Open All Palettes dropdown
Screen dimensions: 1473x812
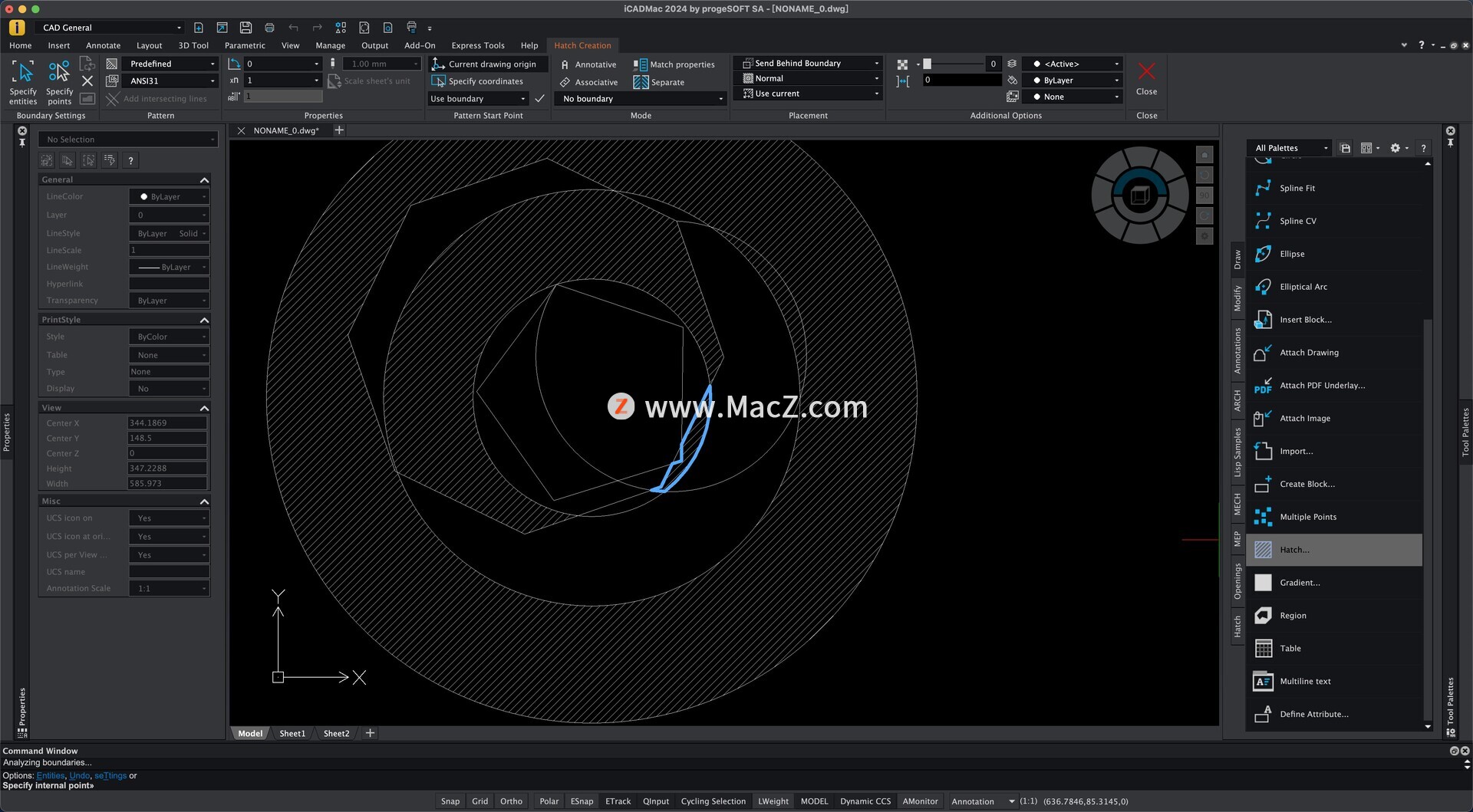pos(1291,148)
